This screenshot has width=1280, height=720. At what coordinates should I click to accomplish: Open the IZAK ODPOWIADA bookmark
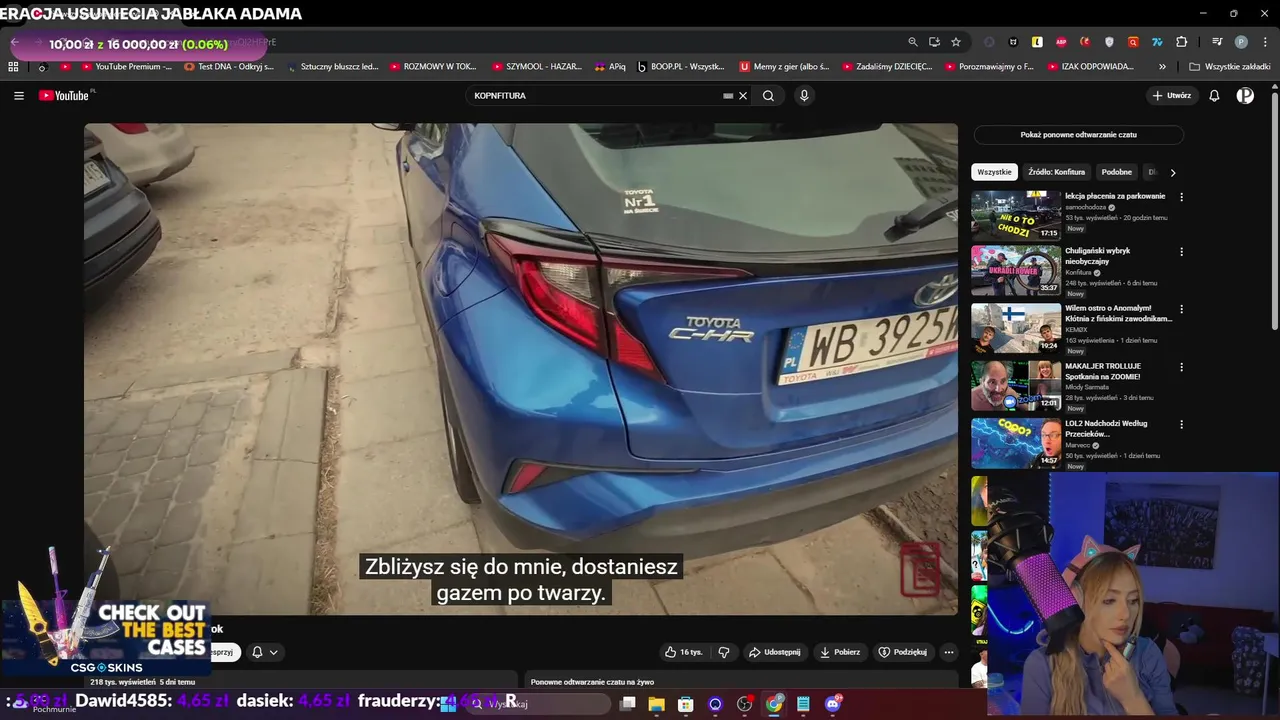tap(1091, 67)
